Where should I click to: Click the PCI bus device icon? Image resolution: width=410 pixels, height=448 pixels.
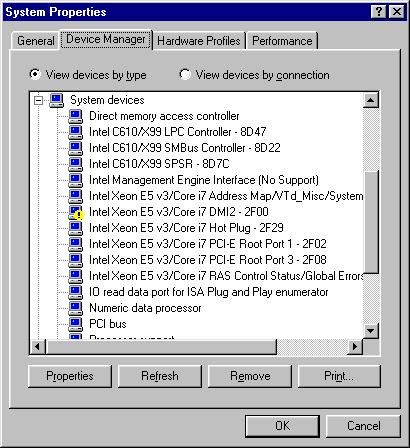75,324
